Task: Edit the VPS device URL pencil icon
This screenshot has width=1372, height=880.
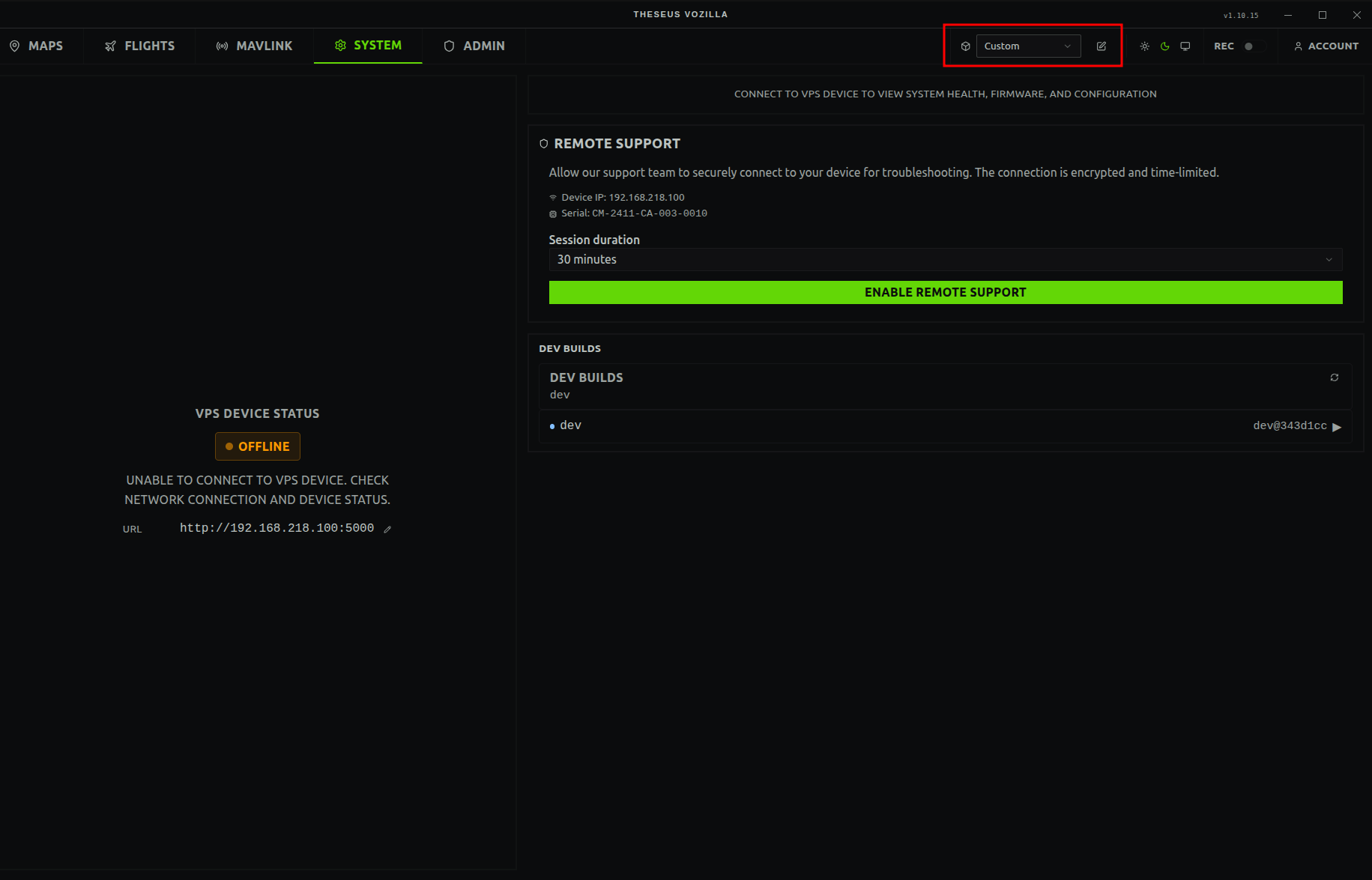Action: tap(387, 529)
